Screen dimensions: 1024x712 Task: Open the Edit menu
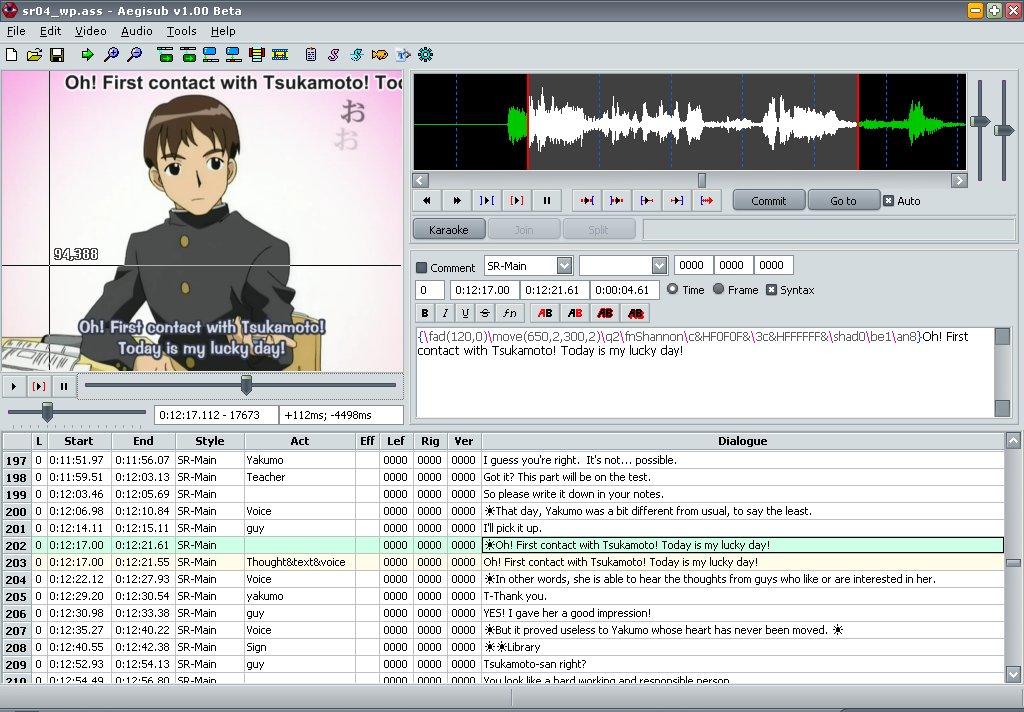click(x=50, y=31)
